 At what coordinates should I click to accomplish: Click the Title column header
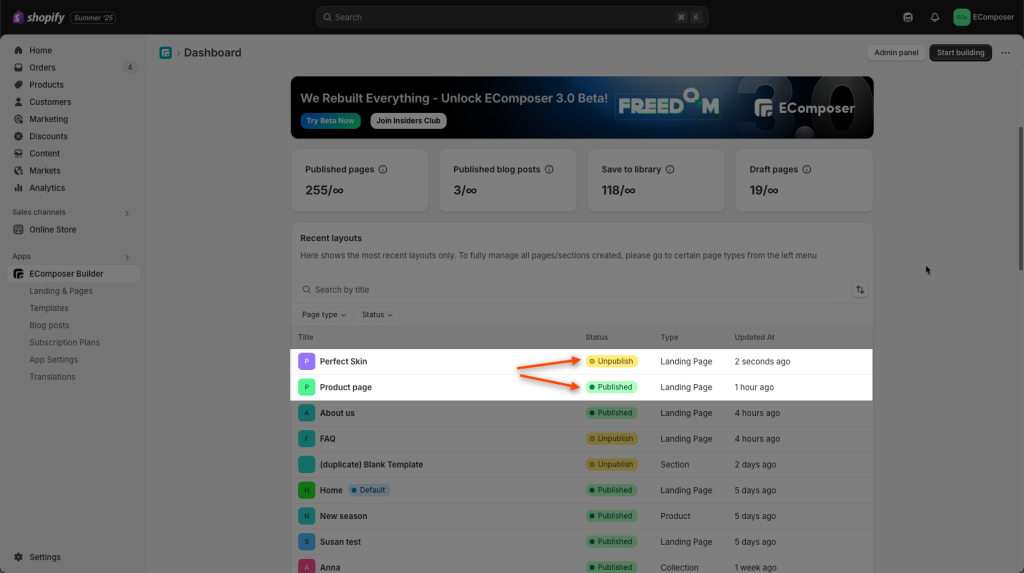click(306, 338)
